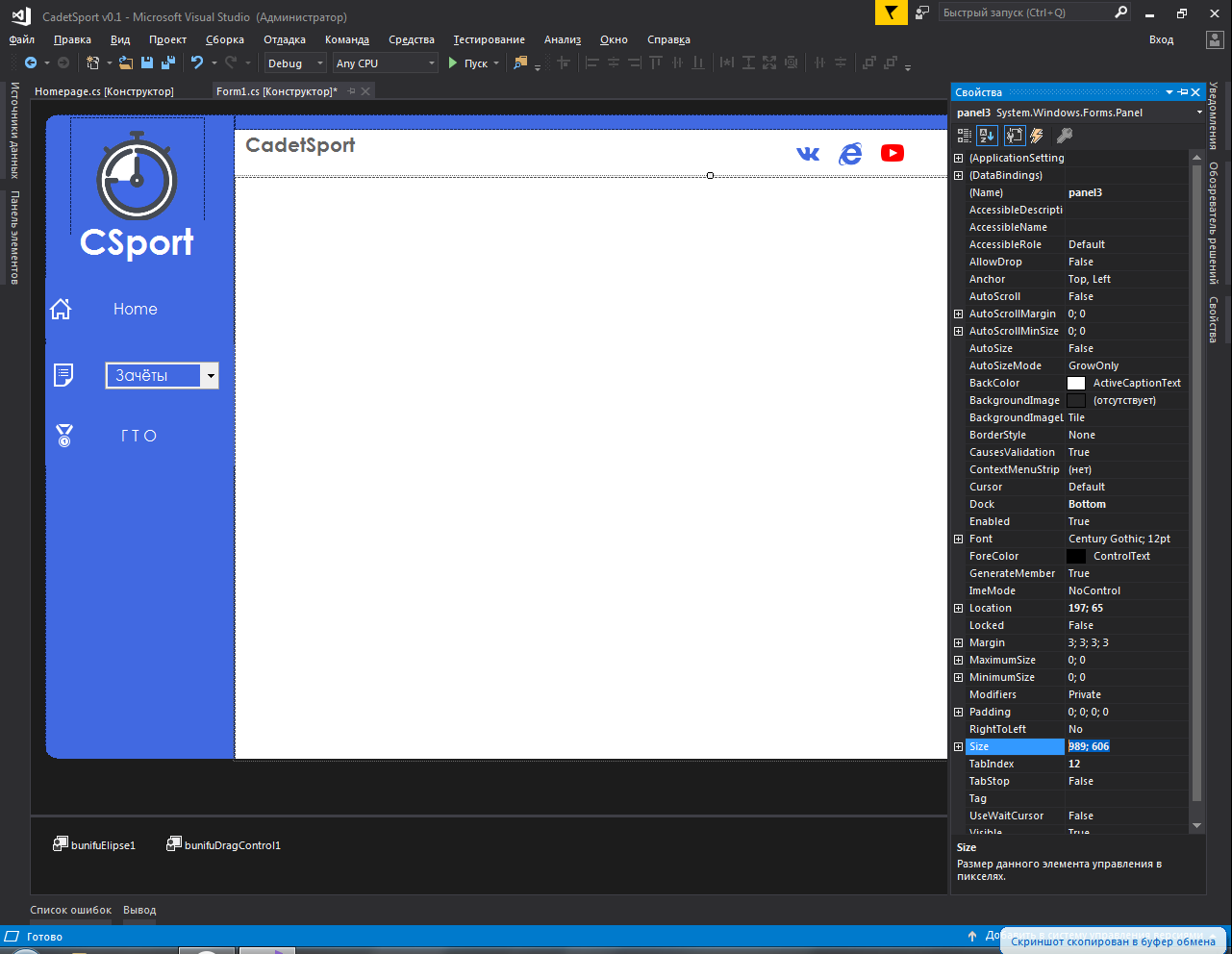Click the Internet Explorer icon on the form
Viewport: 1232px width, 954px height.
pos(850,153)
